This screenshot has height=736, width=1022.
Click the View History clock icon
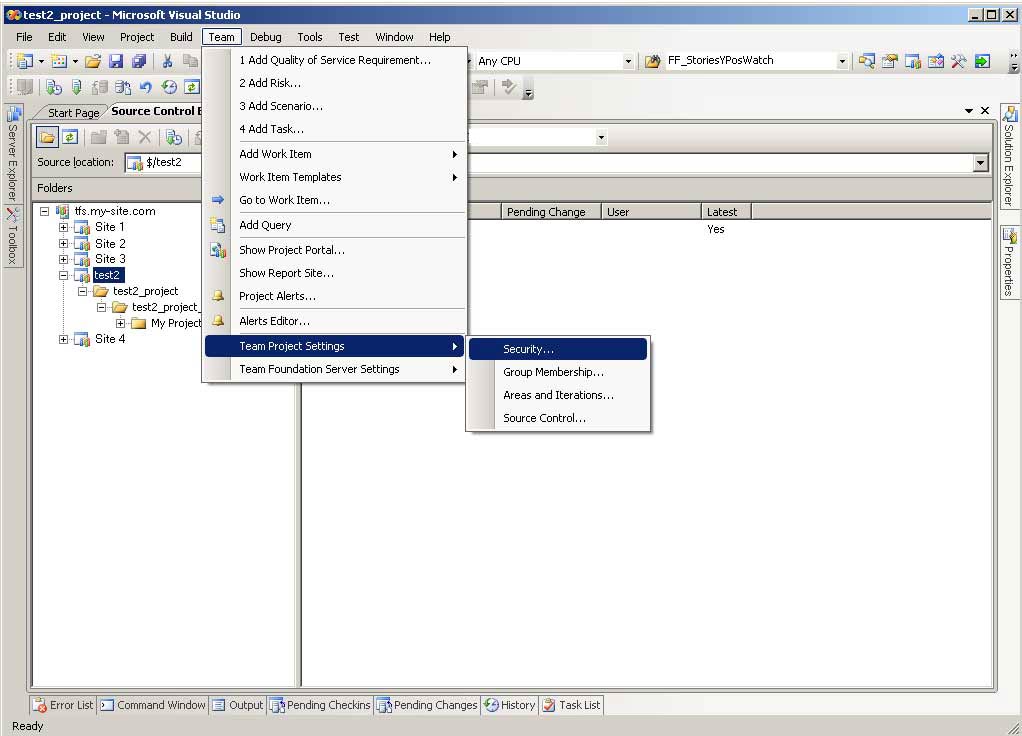pyautogui.click(x=169, y=87)
